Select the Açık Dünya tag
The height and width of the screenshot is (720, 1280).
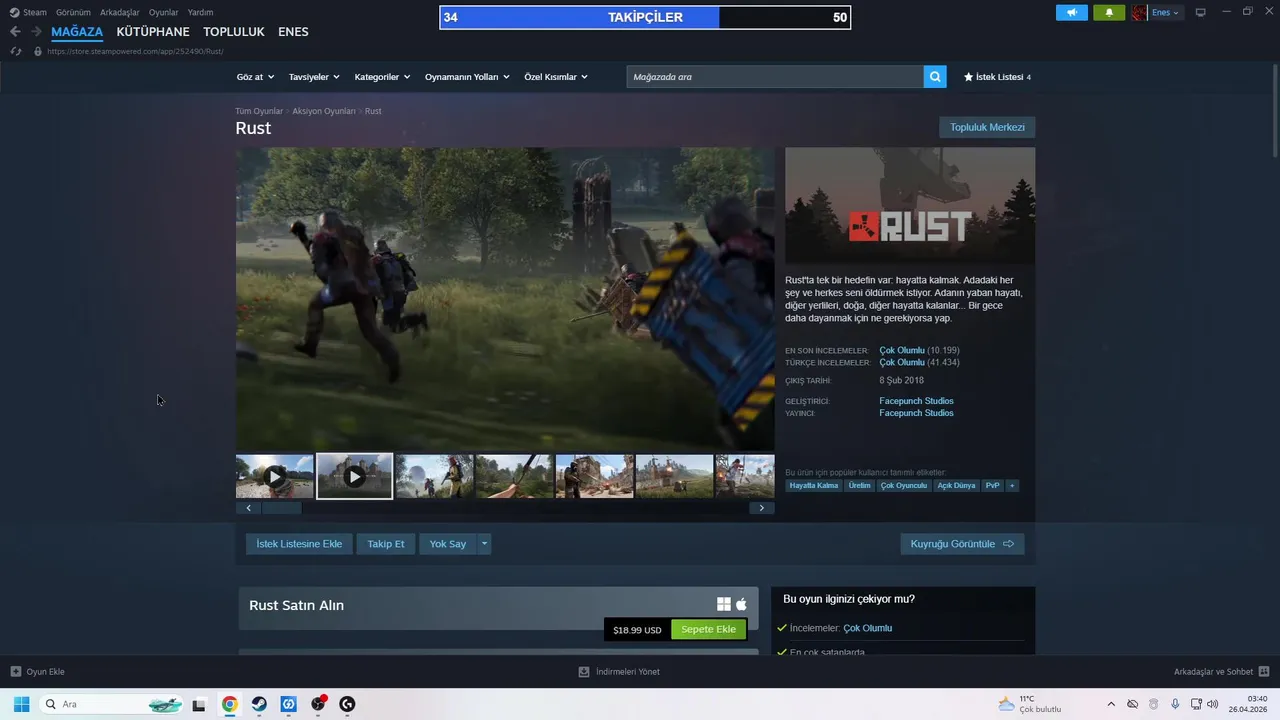(x=956, y=486)
